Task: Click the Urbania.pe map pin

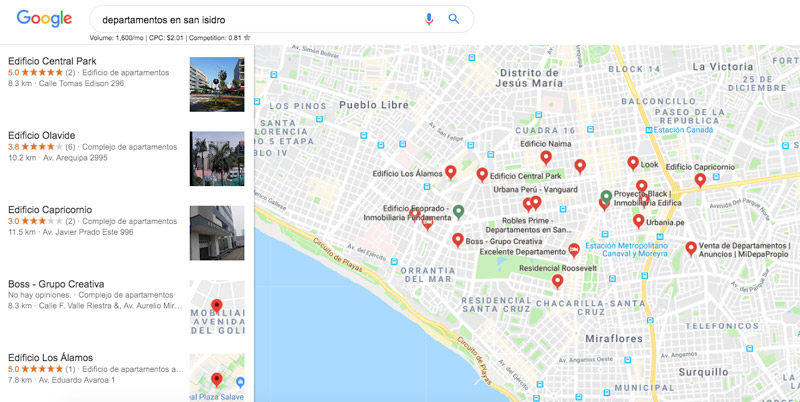Action: click(x=639, y=221)
